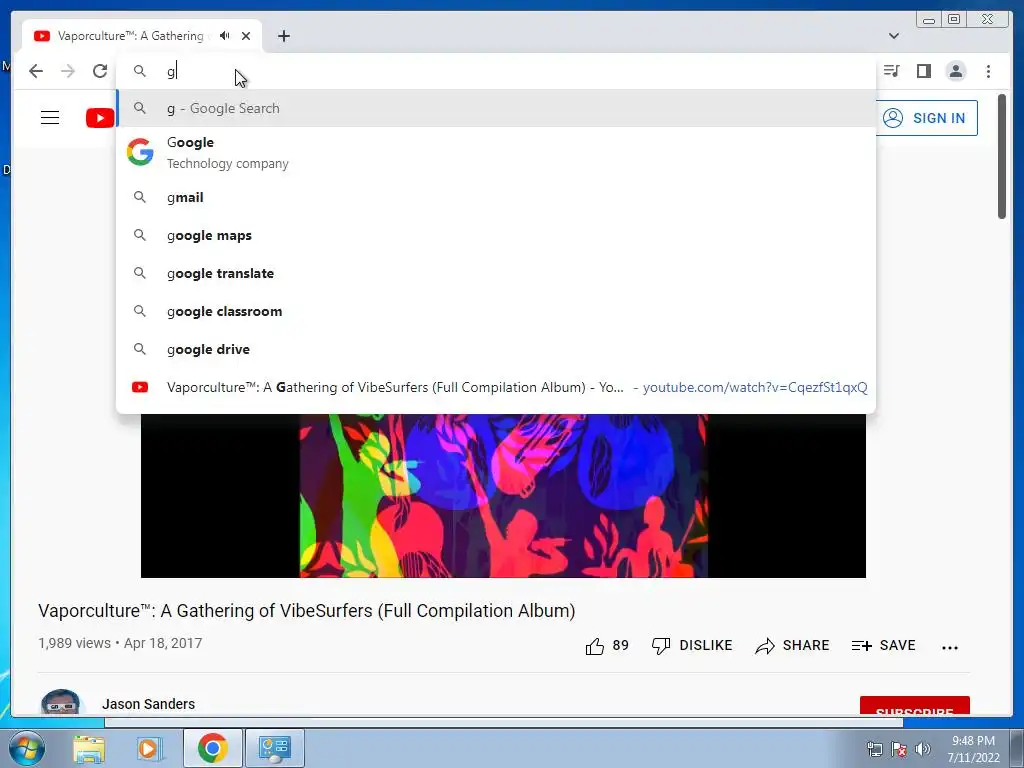1024x768 pixels.
Task: Launch Windows Media Player from taskbar
Action: [149, 748]
